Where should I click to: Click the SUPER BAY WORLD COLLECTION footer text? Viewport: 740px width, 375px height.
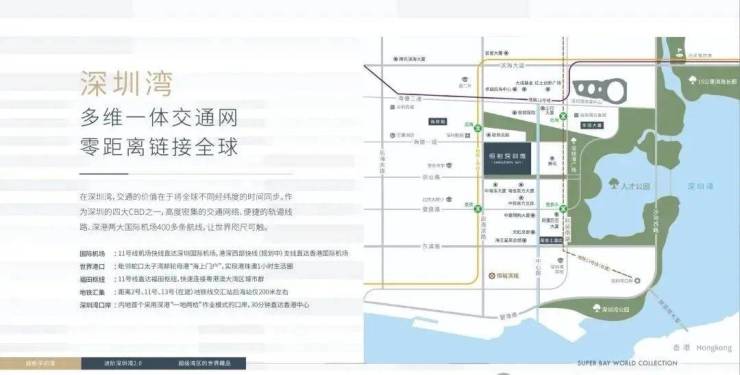point(627,363)
